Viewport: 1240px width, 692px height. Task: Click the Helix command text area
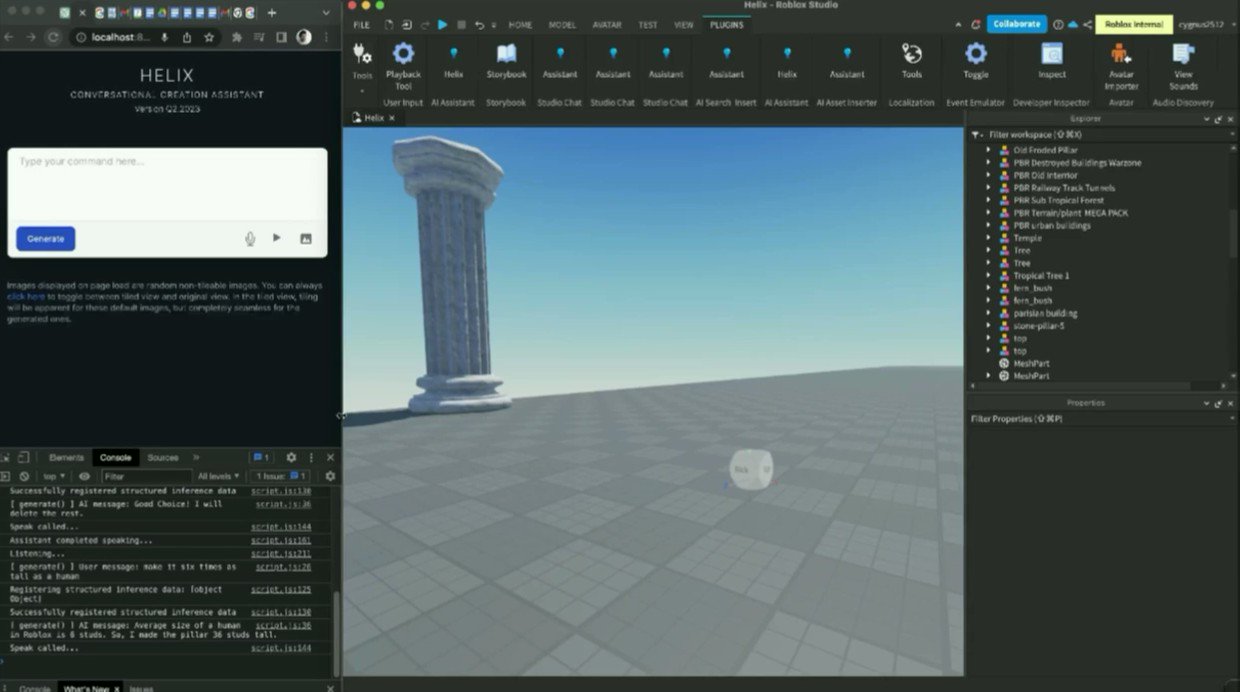coord(167,185)
